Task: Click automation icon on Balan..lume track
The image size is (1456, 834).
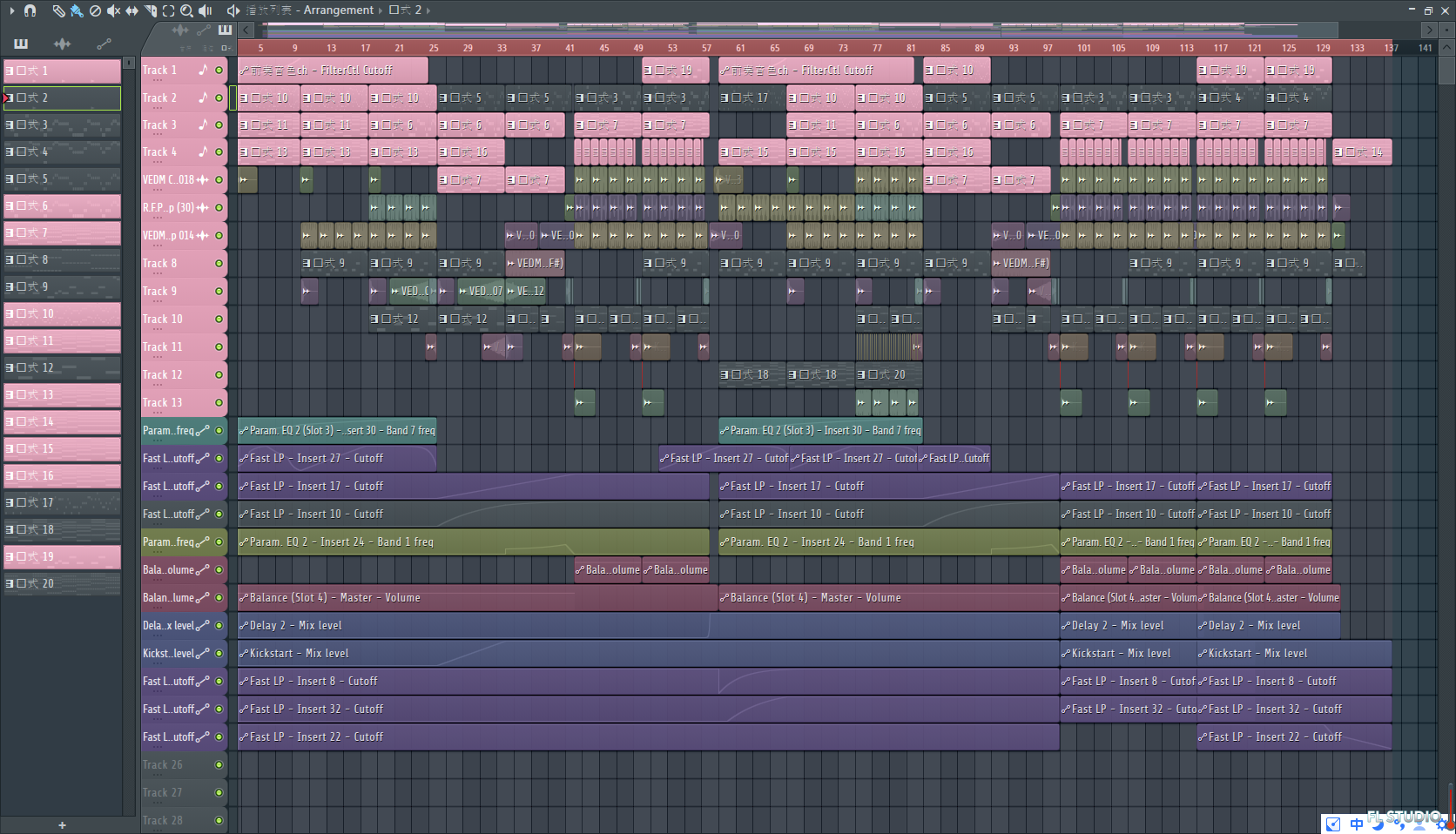Action: pyautogui.click(x=203, y=598)
